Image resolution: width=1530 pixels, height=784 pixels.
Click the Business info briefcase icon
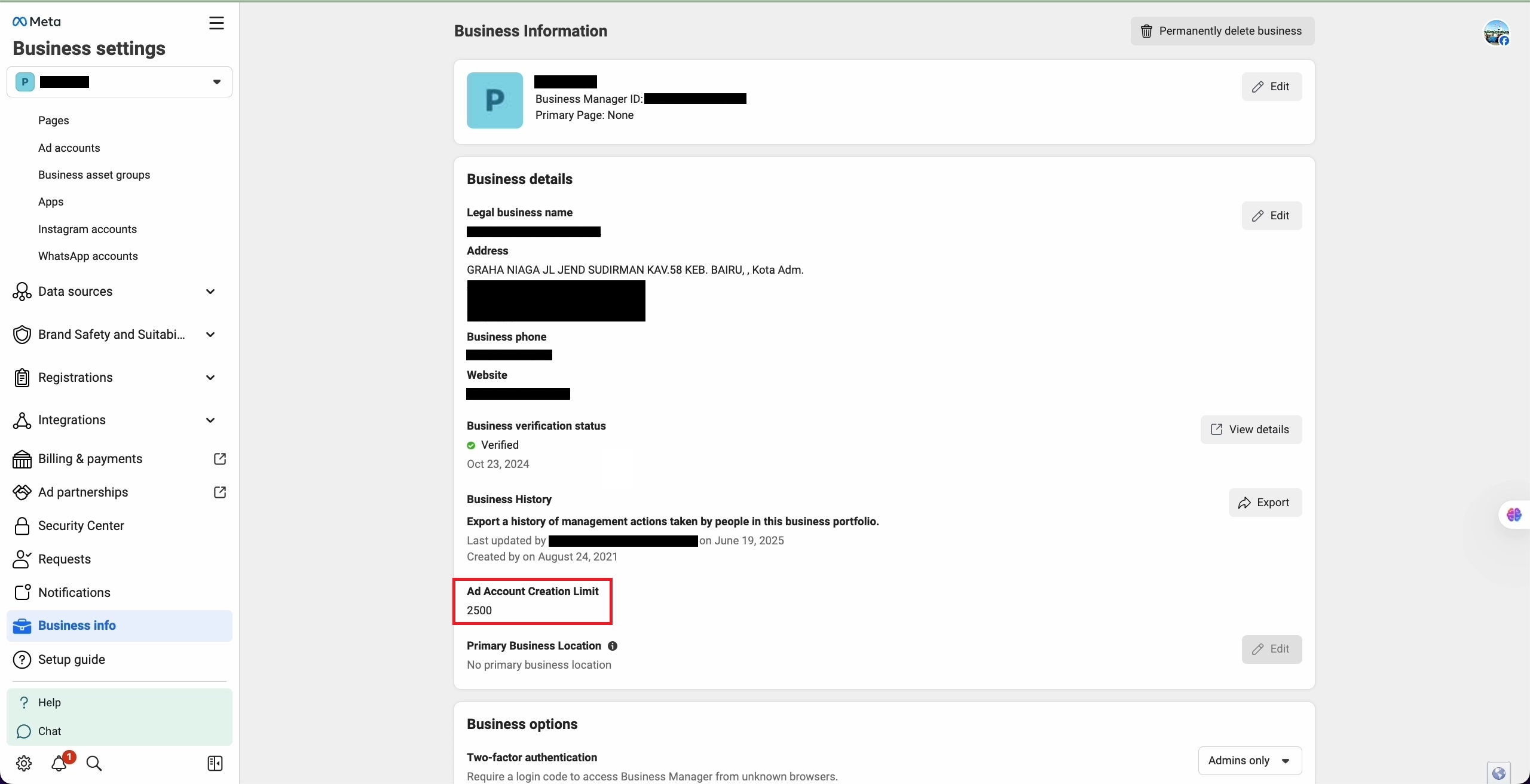click(22, 626)
